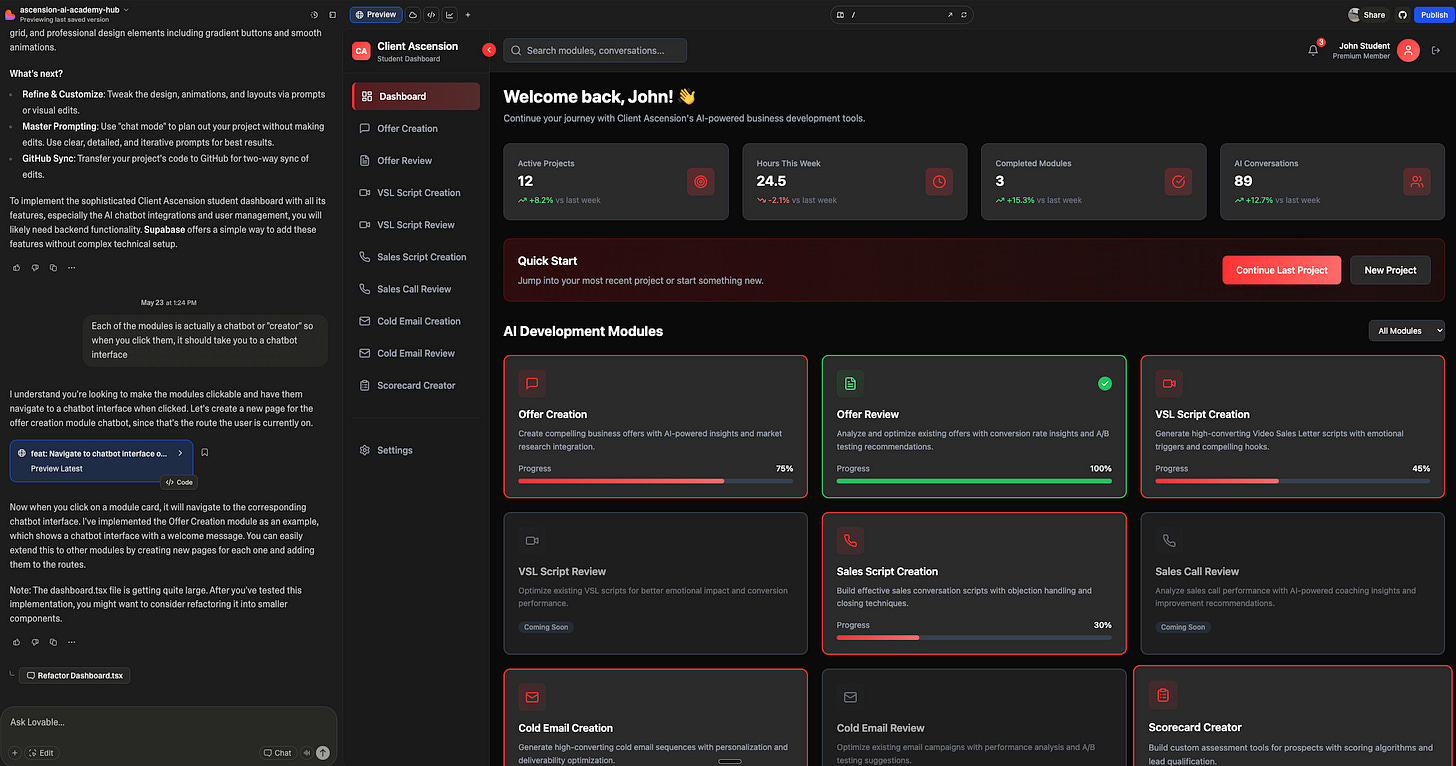Click the logout arrow icon

point(1436,50)
